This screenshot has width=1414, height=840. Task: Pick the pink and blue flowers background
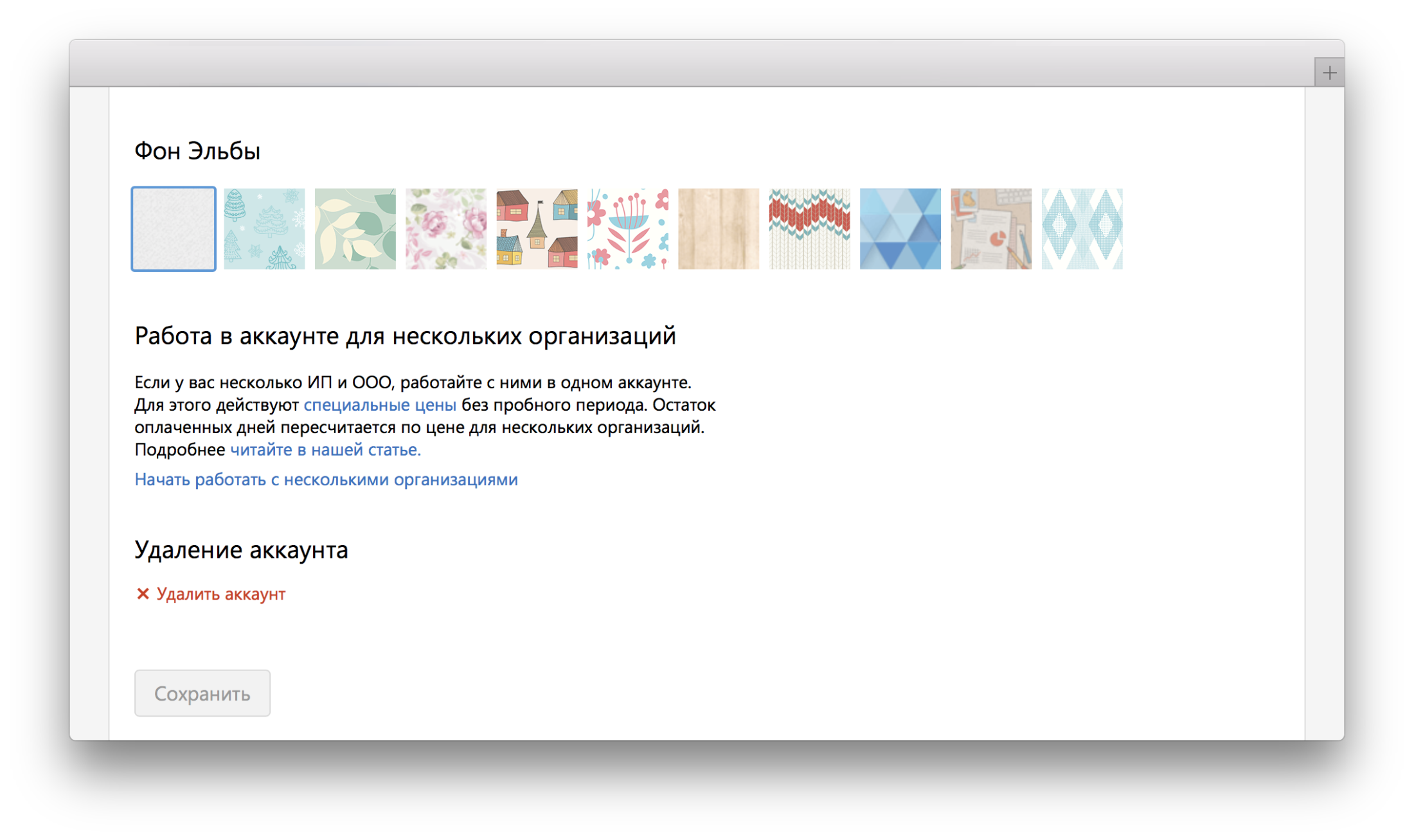click(628, 229)
